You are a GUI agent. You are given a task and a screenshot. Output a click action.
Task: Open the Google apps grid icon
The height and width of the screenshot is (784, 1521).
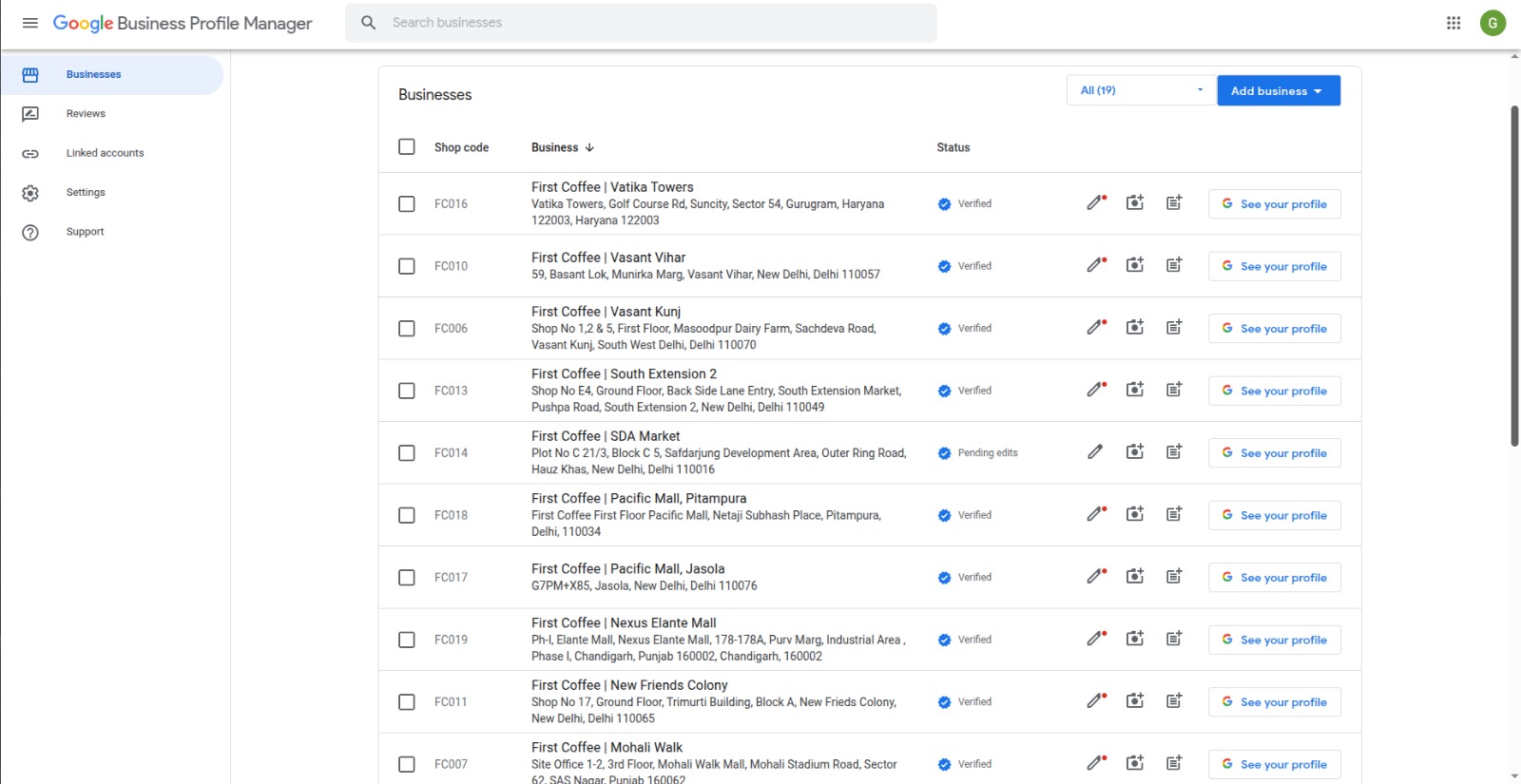click(1454, 23)
